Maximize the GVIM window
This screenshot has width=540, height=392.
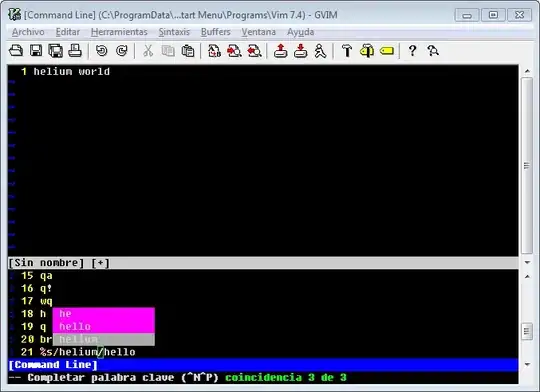[x=493, y=15]
